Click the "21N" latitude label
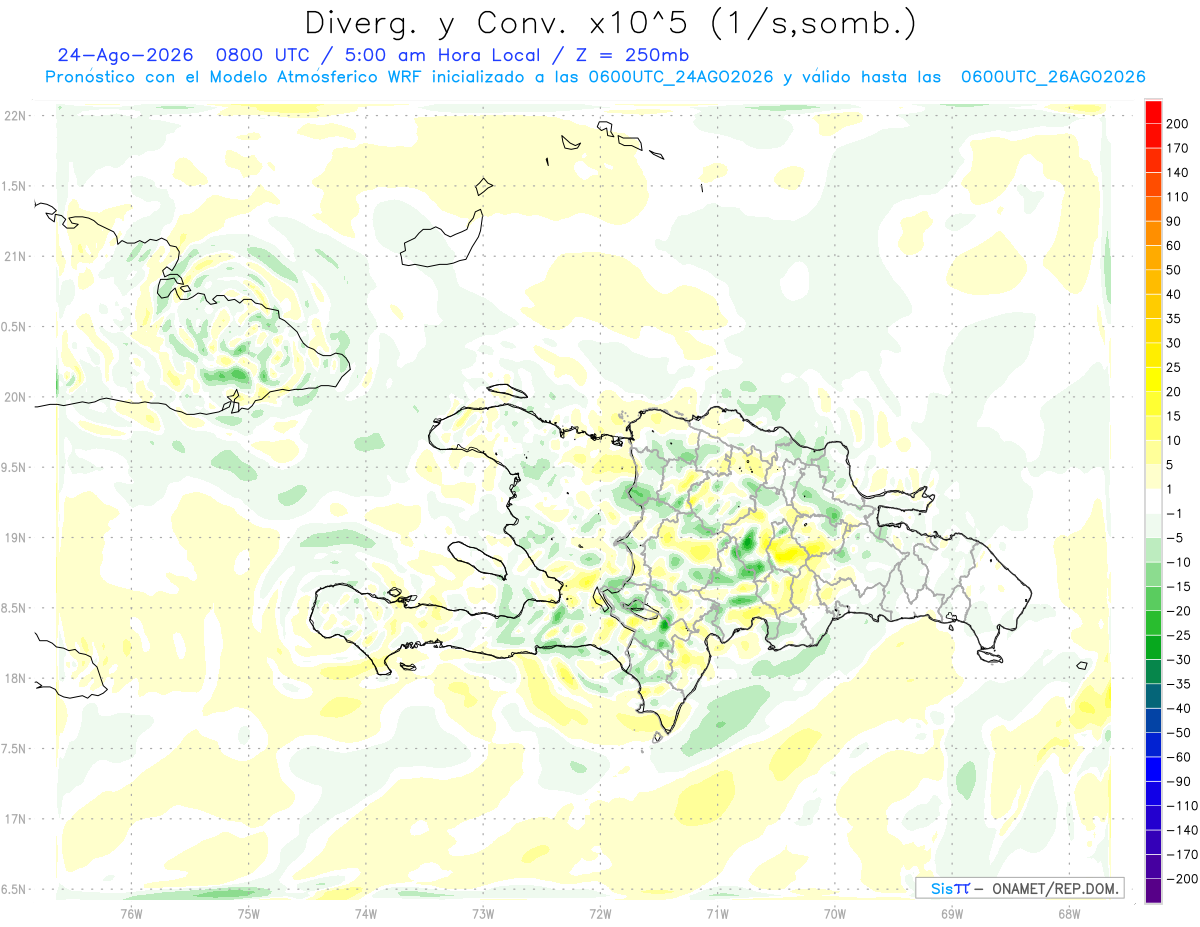This screenshot has width=1200, height=927. [15, 256]
